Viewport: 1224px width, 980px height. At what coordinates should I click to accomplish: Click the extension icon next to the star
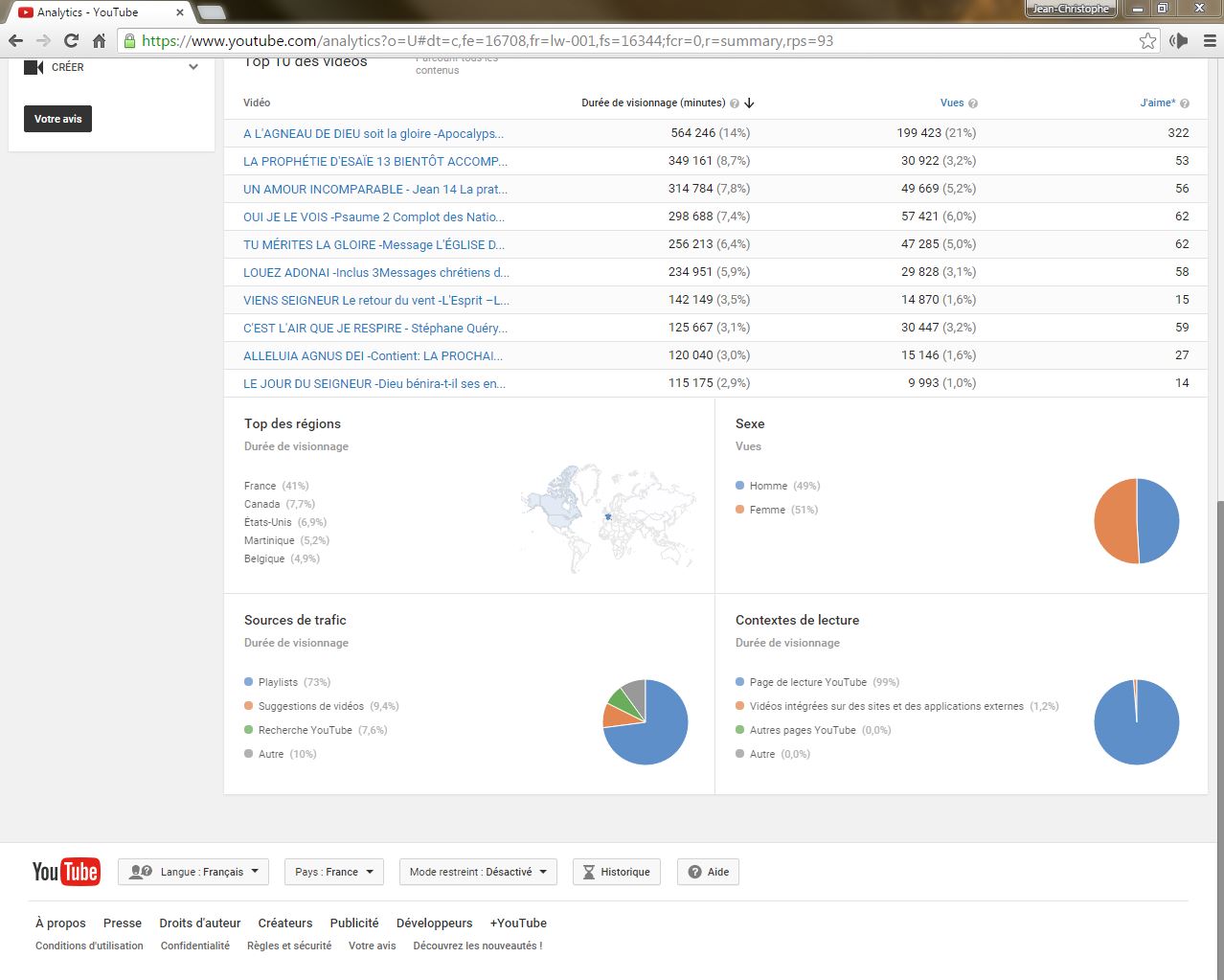coord(1179,40)
